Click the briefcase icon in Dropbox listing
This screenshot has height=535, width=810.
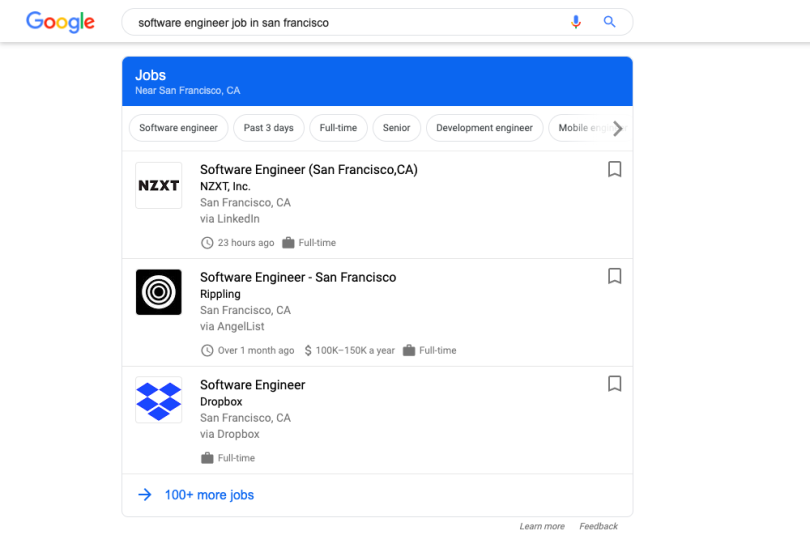coord(207,458)
